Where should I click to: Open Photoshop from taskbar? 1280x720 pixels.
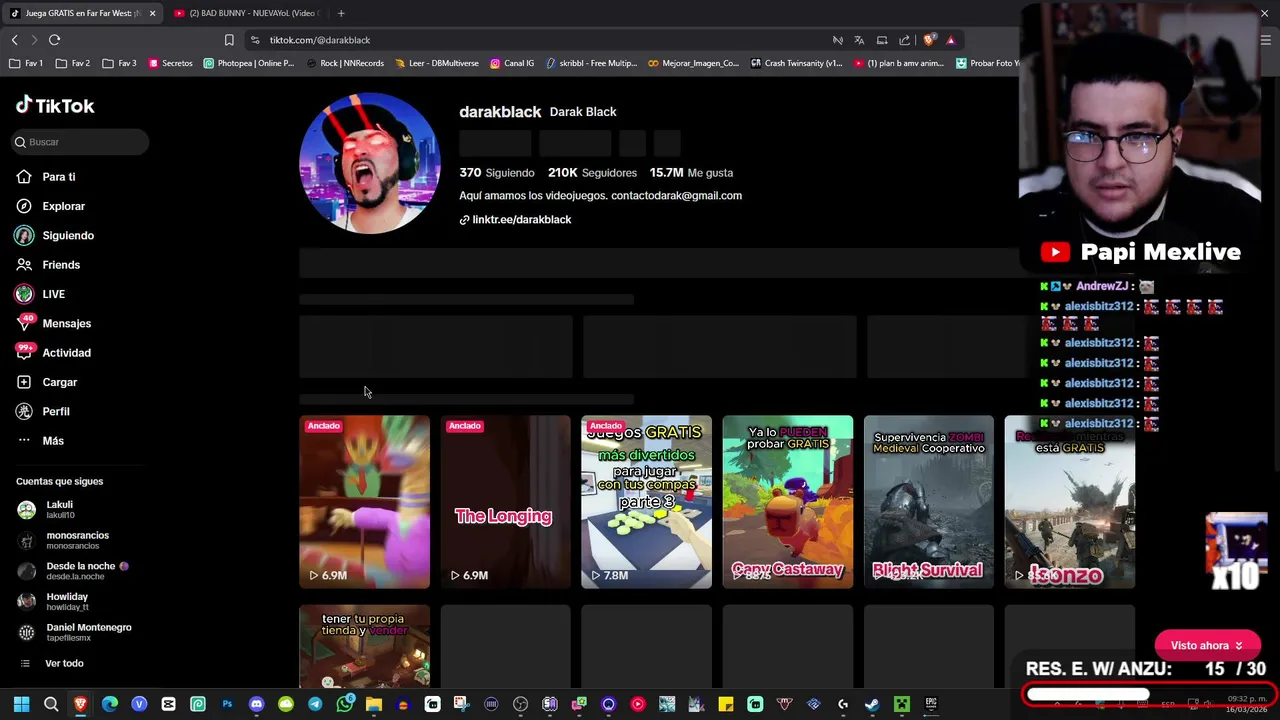click(x=227, y=704)
